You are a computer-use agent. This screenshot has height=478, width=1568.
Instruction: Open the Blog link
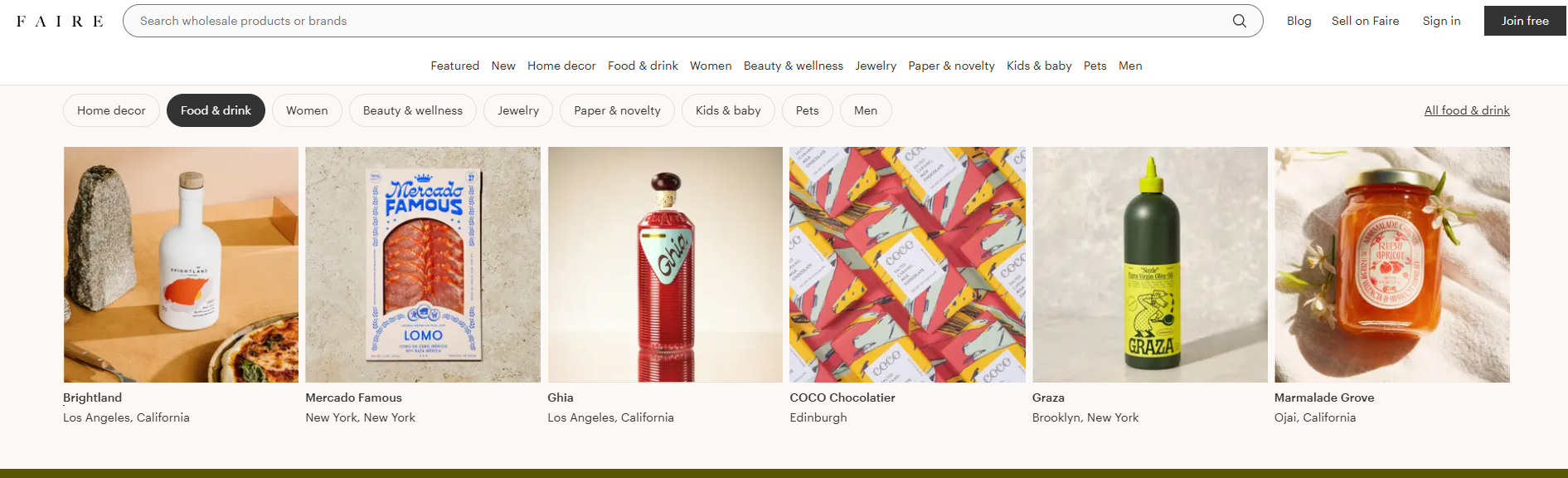tap(1299, 21)
